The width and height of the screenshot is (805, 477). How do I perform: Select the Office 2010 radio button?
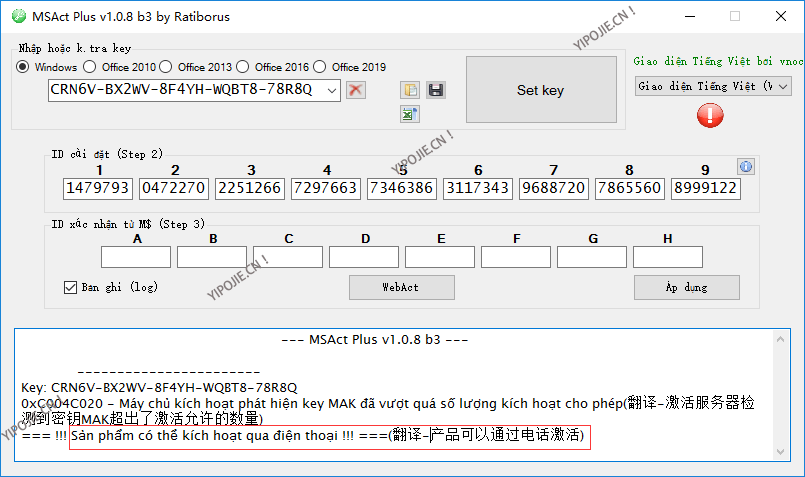click(x=89, y=67)
